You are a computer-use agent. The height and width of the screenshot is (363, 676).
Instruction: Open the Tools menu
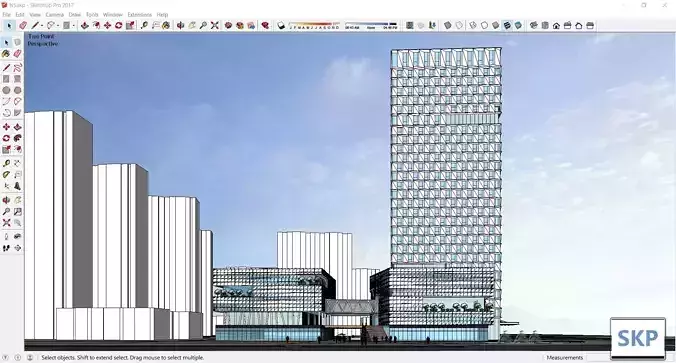pyautogui.click(x=92, y=15)
